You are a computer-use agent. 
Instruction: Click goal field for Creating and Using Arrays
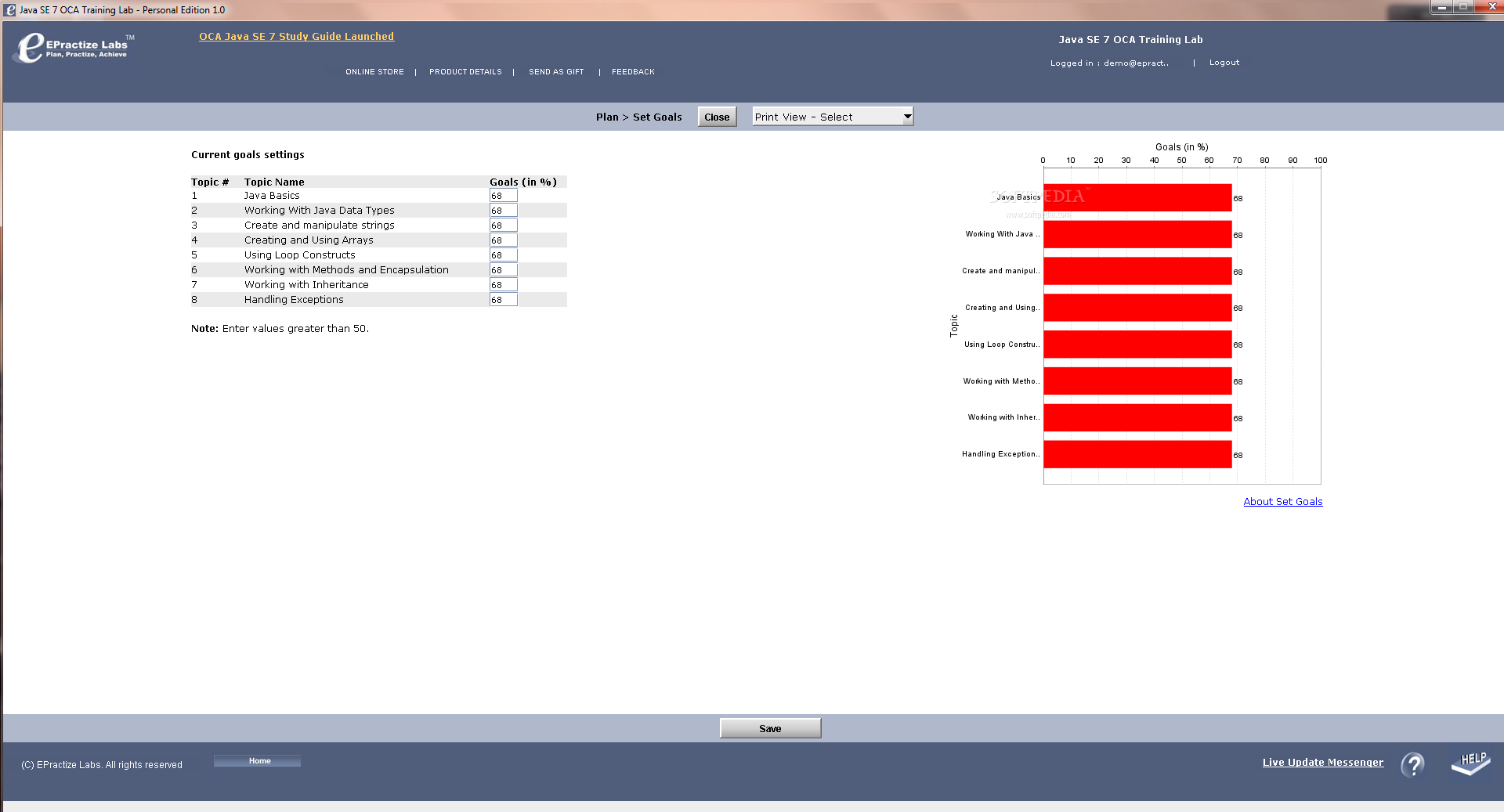point(503,240)
